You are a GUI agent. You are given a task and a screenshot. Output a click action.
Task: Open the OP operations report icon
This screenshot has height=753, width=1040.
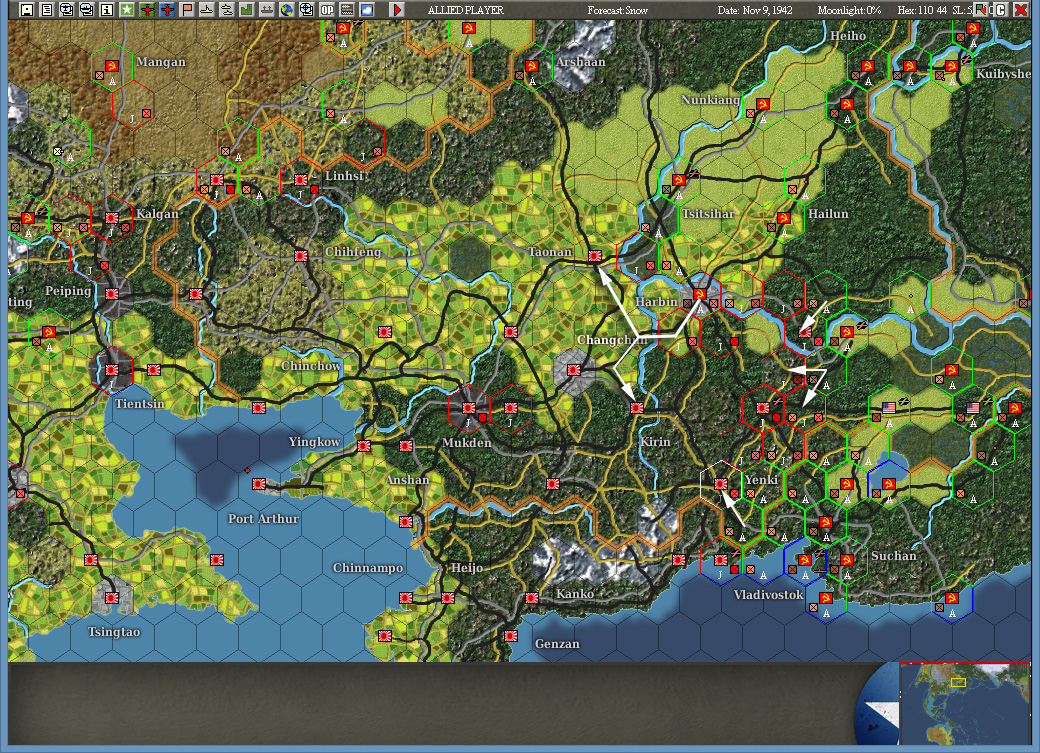[327, 10]
